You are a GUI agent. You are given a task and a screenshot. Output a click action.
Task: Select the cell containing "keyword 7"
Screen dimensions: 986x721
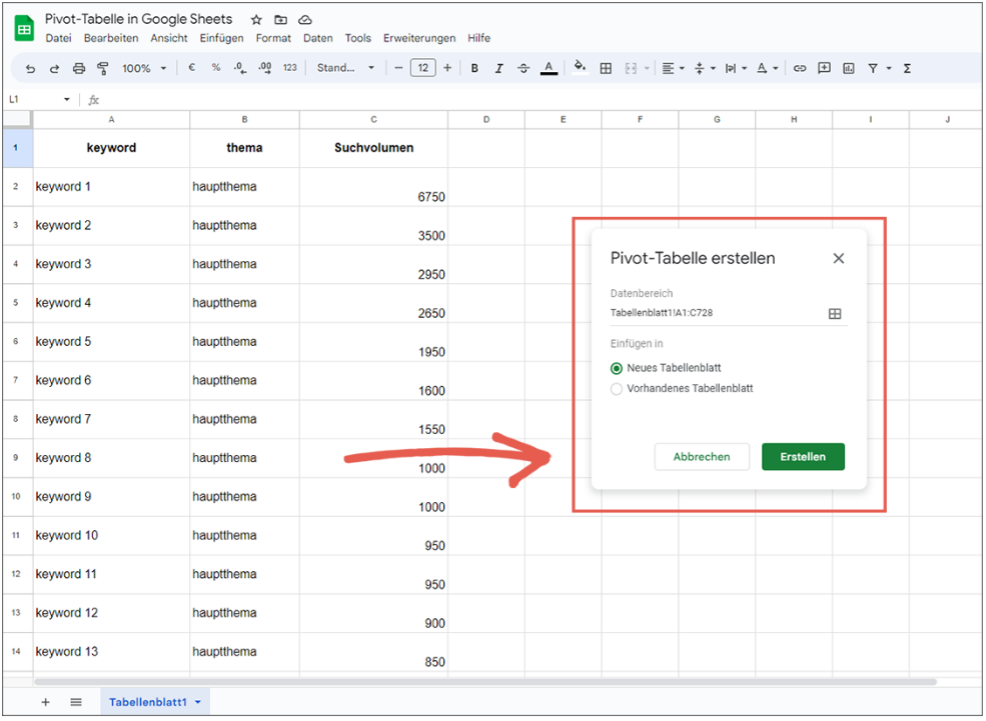click(111, 419)
